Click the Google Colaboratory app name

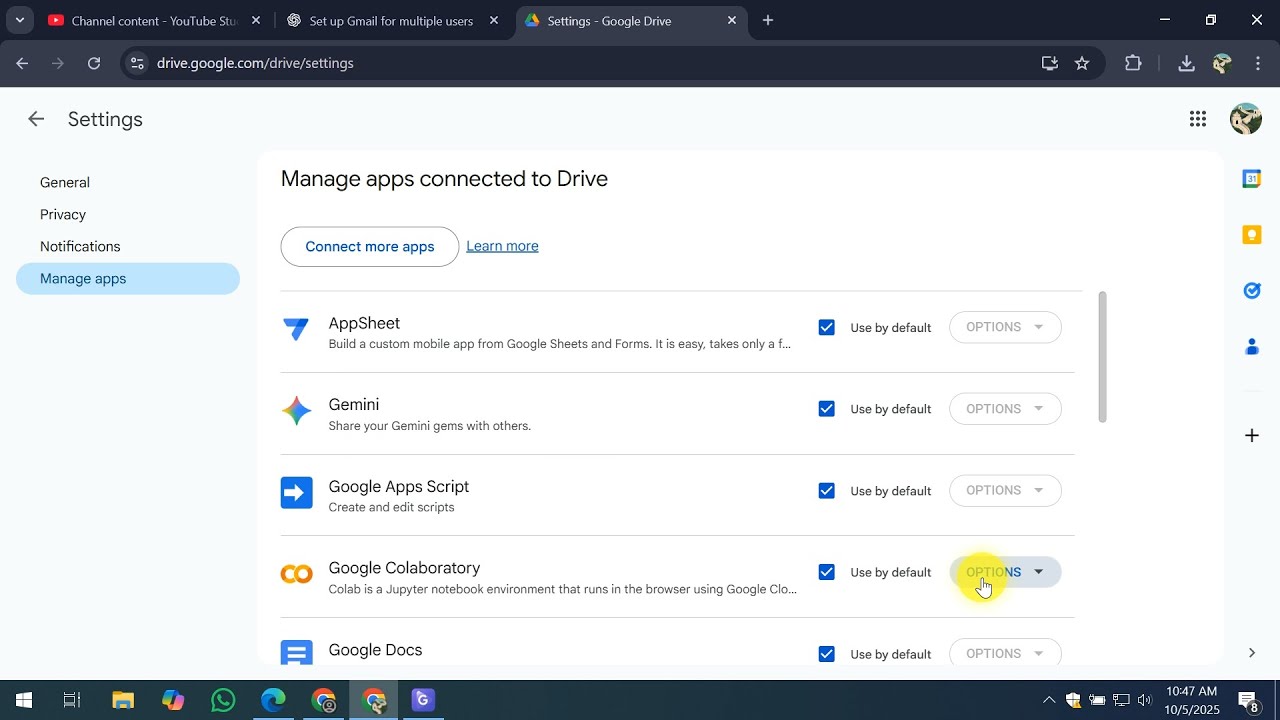coord(404,568)
